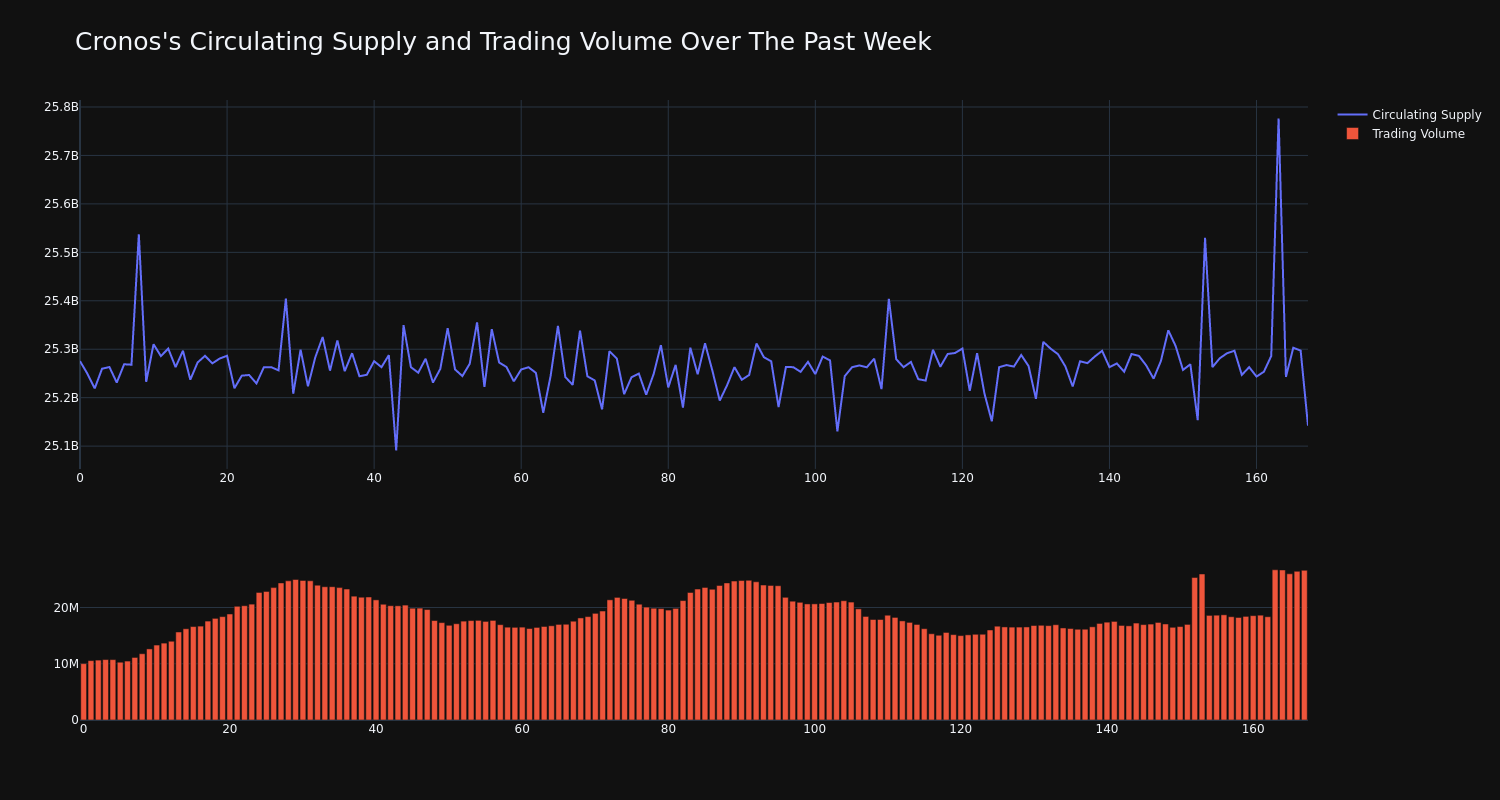Viewport: 1500px width, 800px height.
Task: Click the volume bar at hour 90
Action: coord(741,650)
